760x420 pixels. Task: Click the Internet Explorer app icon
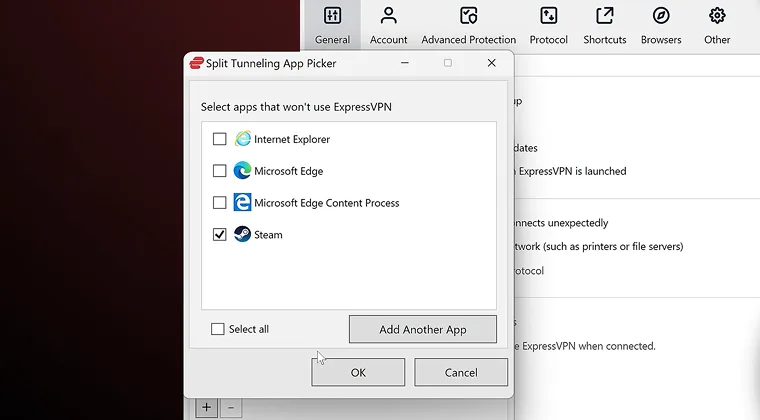click(242, 139)
